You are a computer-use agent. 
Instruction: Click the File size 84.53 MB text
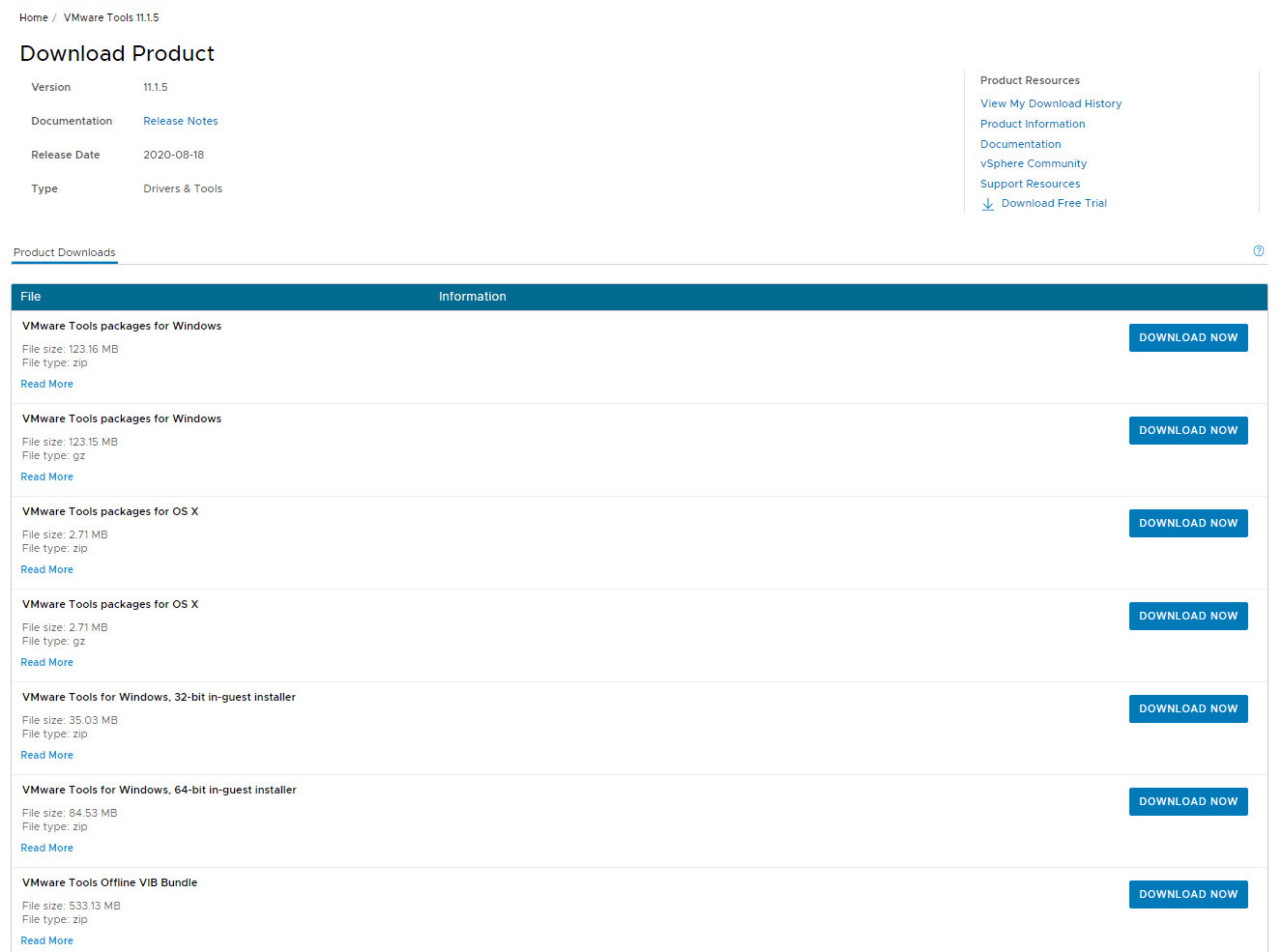pyautogui.click(x=70, y=813)
